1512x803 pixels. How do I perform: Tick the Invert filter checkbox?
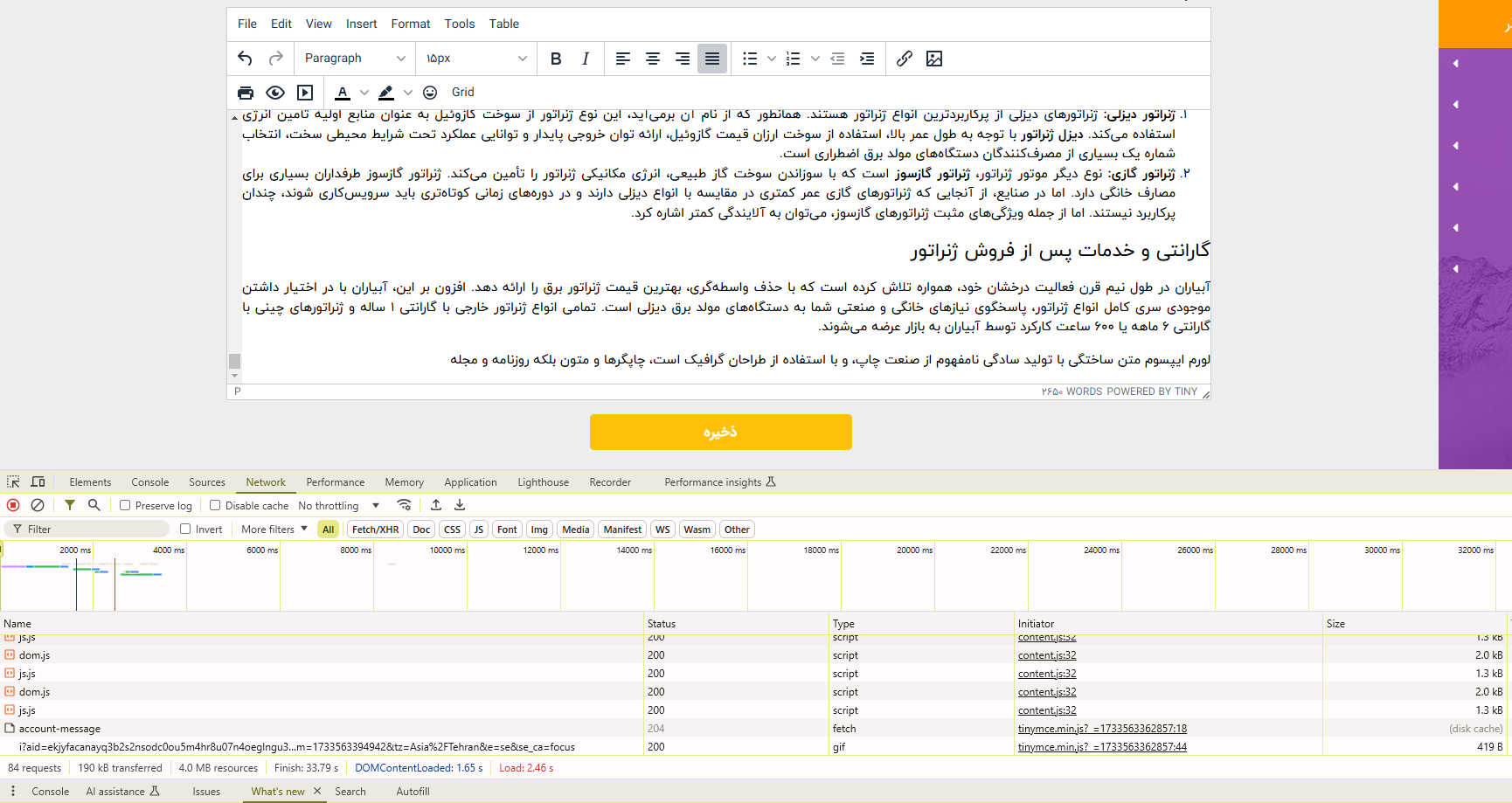point(185,529)
